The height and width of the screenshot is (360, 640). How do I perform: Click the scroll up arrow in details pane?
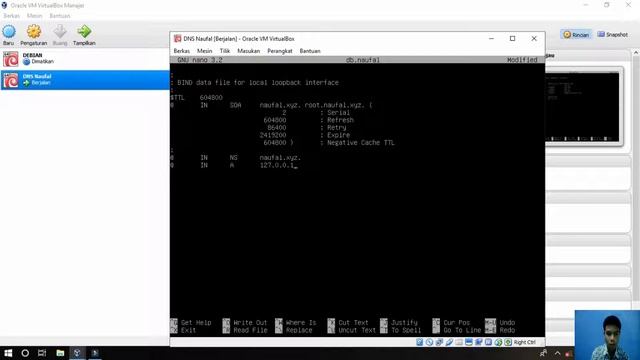pyautogui.click(x=636, y=53)
